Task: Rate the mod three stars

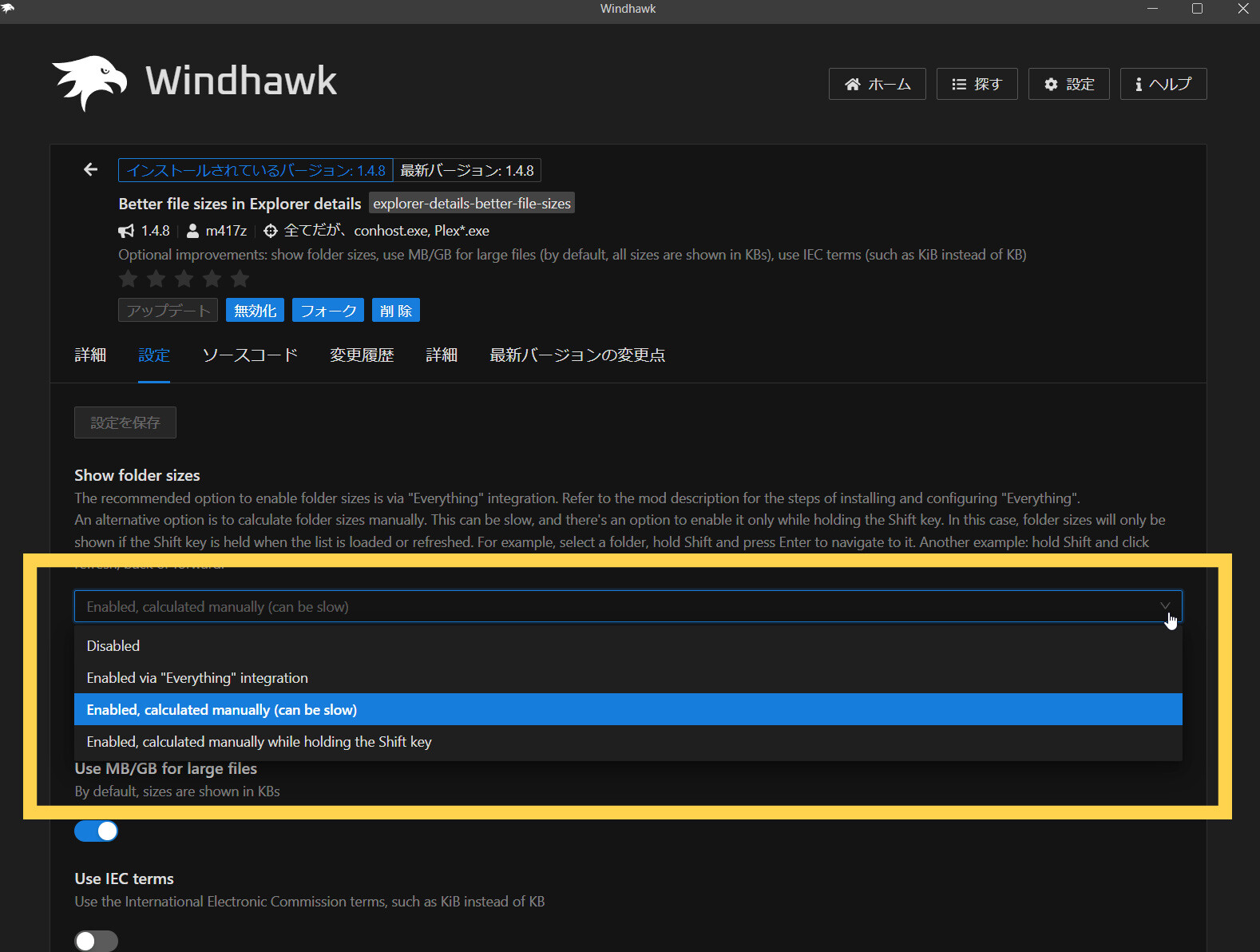Action: tap(184, 279)
